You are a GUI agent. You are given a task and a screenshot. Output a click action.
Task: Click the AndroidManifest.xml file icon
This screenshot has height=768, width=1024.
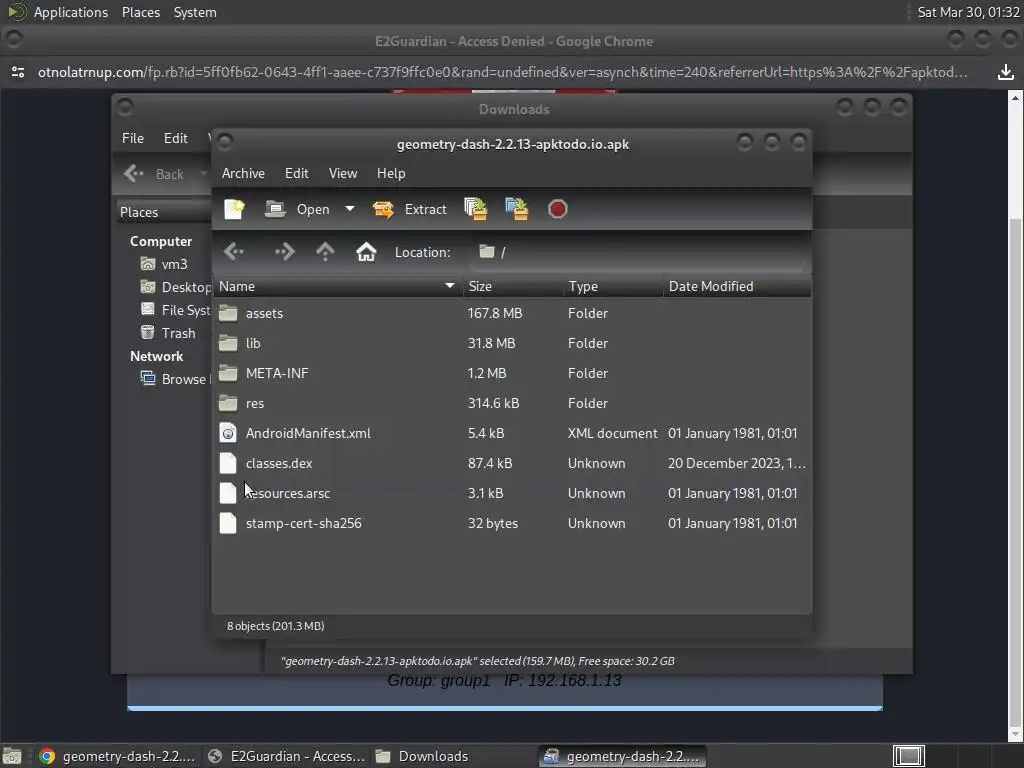[228, 433]
